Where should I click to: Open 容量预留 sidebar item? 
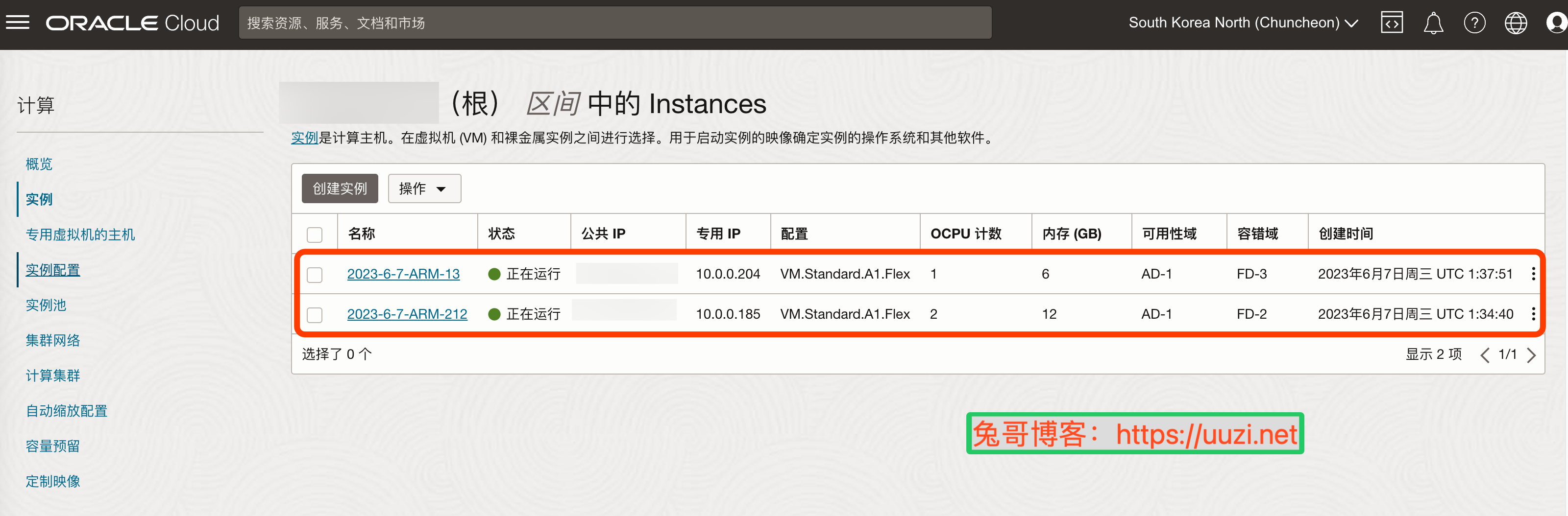click(x=53, y=446)
